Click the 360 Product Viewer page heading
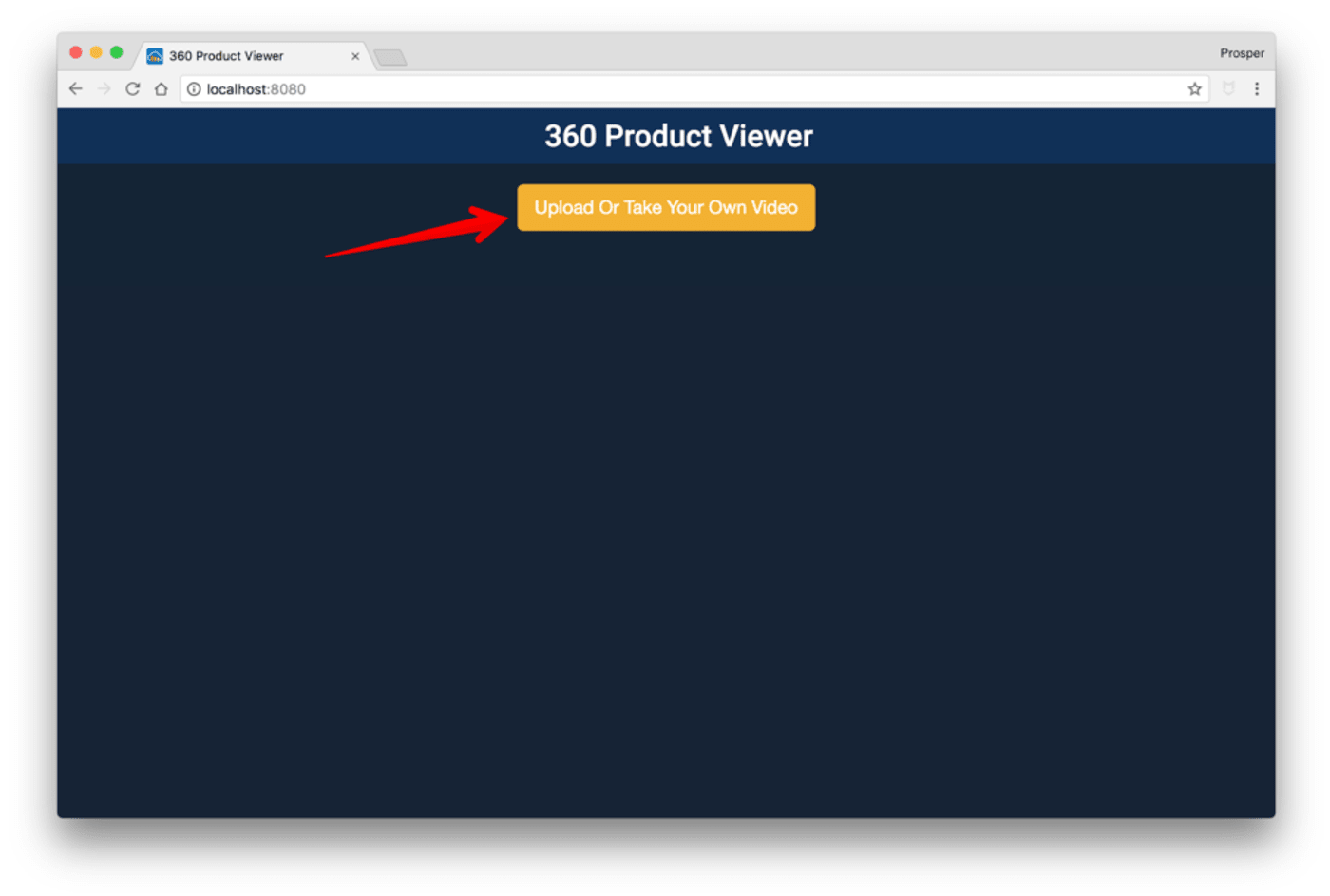1330x896 pixels. pos(678,136)
